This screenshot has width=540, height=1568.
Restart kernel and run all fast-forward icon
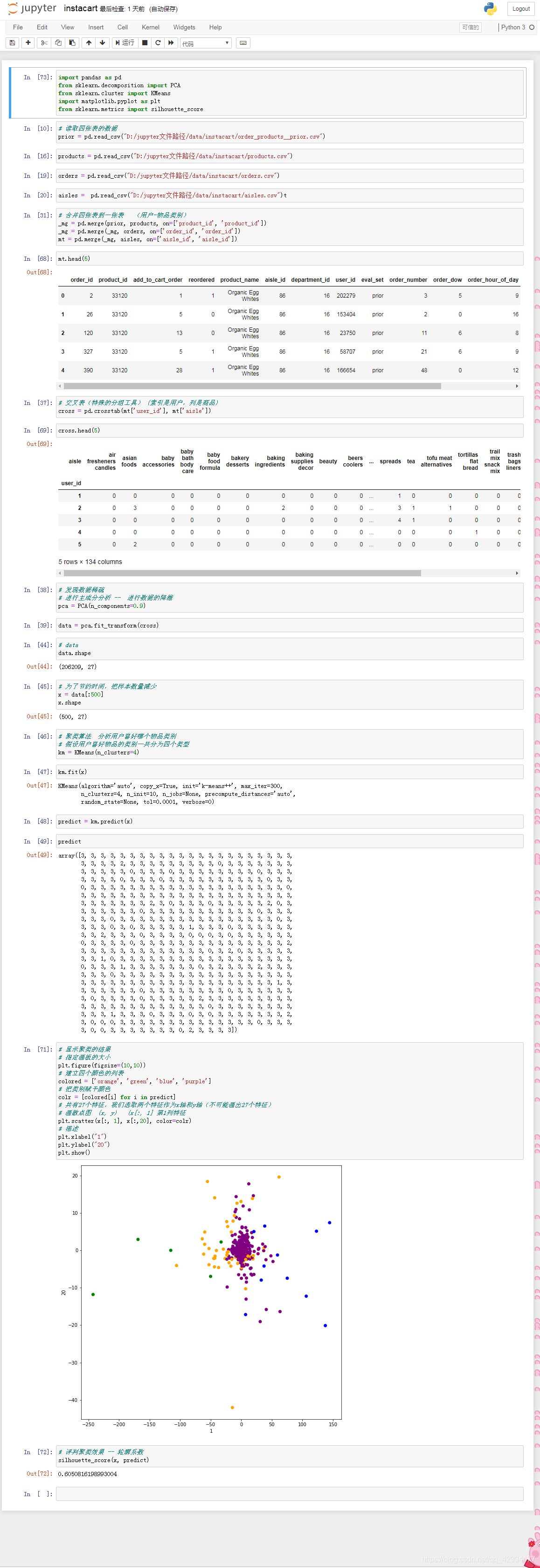[x=172, y=42]
